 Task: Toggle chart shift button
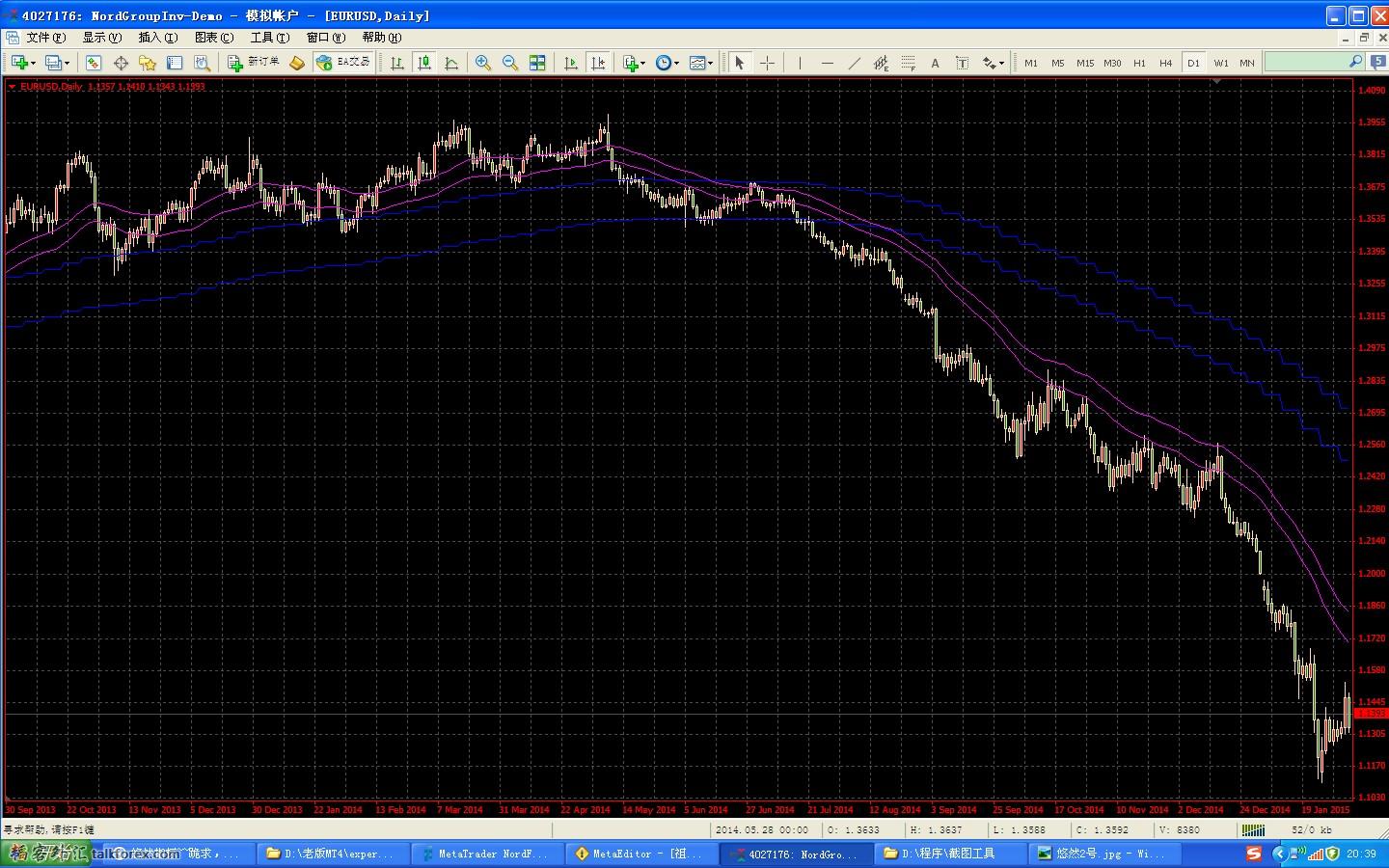click(x=598, y=63)
